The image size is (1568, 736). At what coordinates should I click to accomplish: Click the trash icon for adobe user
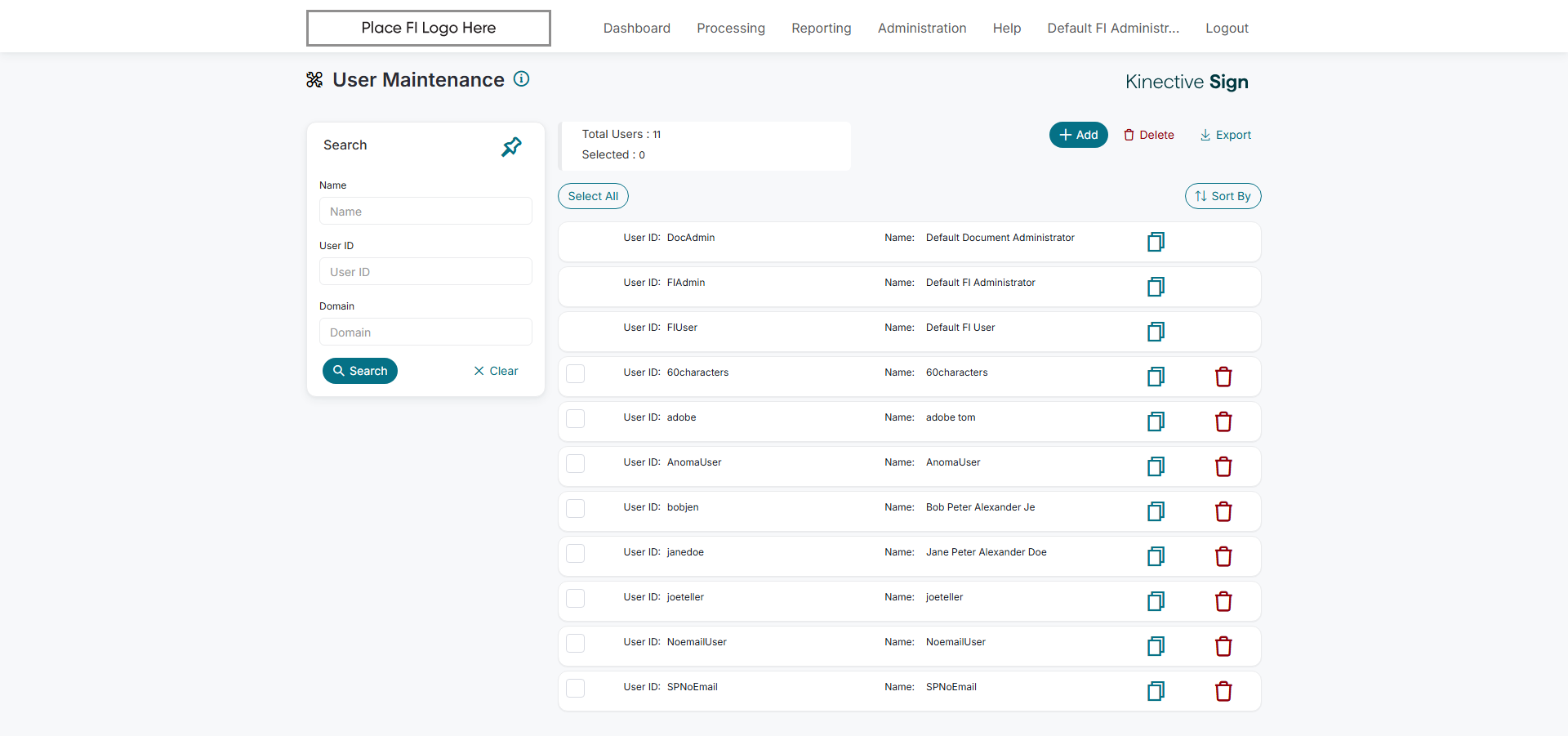[1223, 422]
